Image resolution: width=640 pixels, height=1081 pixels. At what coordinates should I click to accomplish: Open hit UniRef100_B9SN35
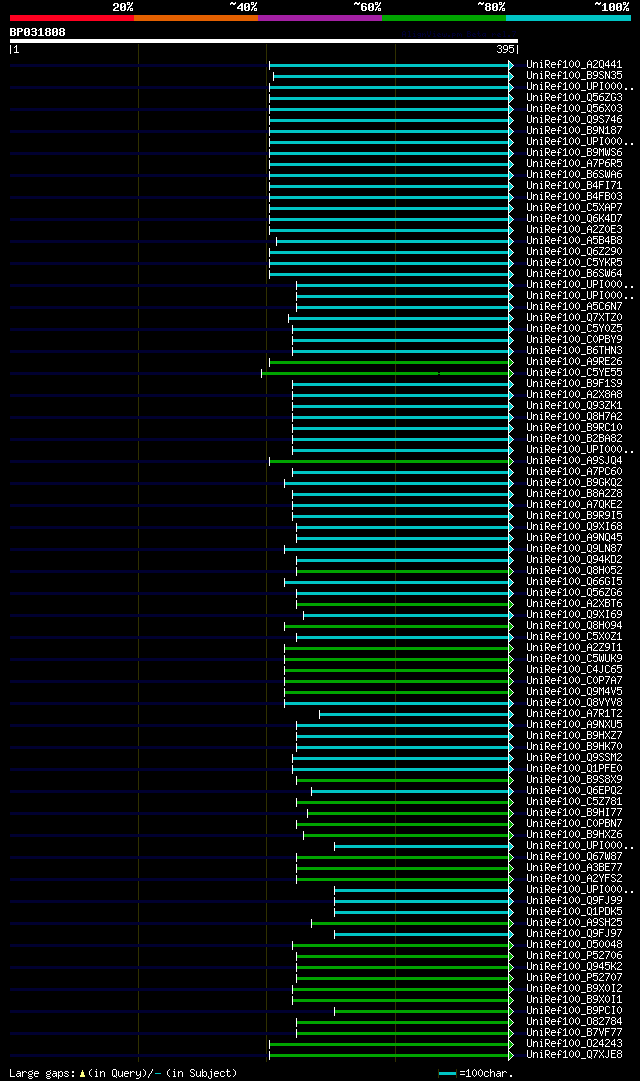point(574,75)
